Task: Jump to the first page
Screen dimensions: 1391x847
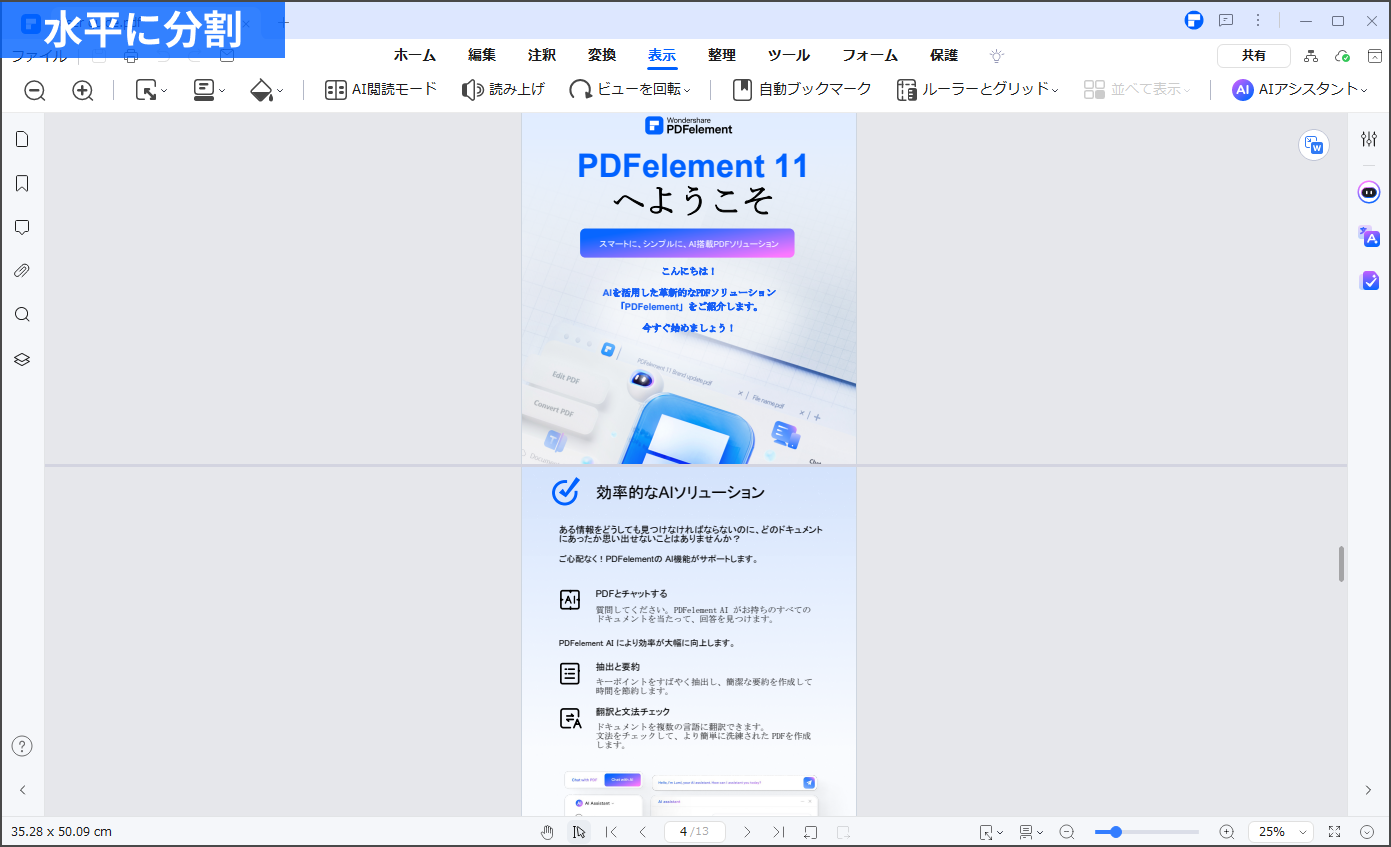Action: click(611, 832)
